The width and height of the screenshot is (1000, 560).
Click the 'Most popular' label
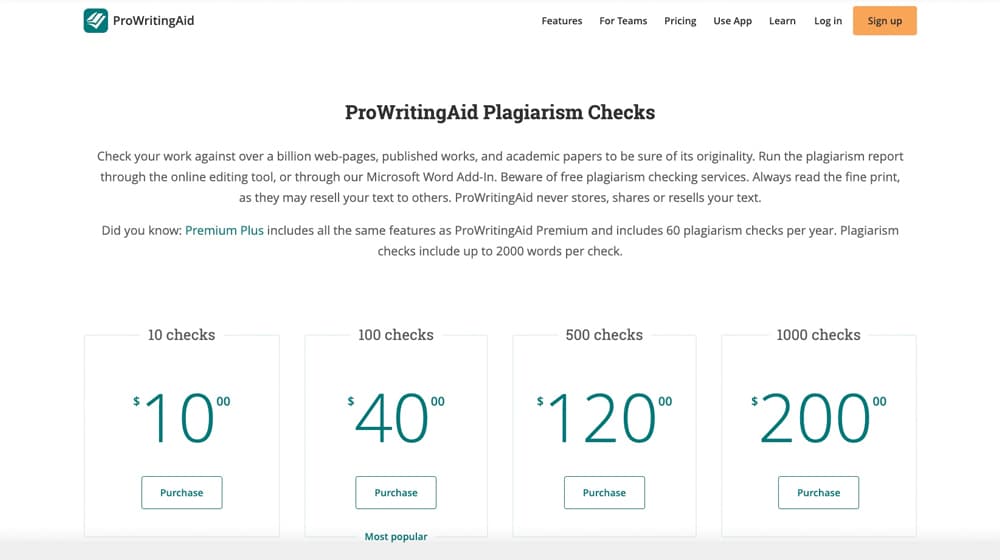coord(396,536)
